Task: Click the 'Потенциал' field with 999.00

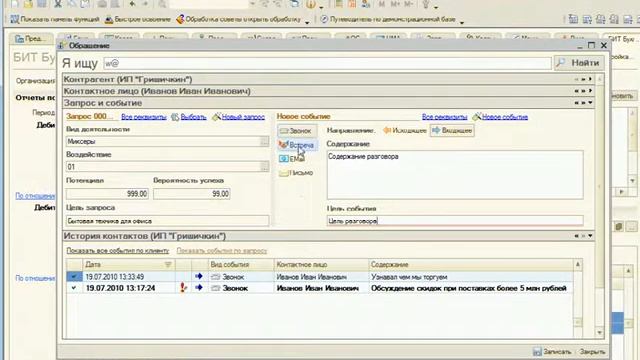Action: click(x=107, y=193)
